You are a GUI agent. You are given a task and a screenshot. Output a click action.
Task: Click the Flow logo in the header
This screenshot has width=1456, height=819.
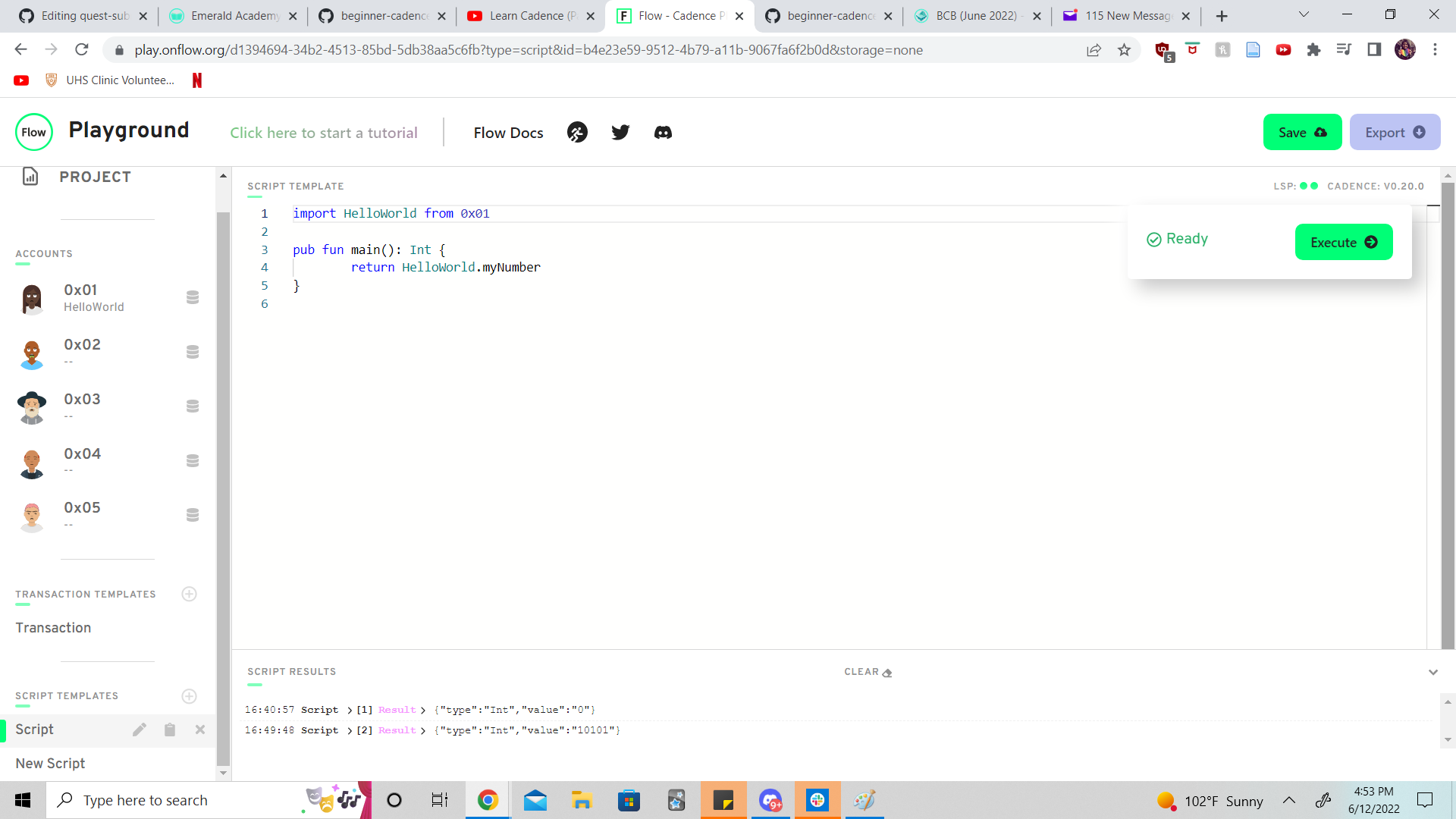point(33,131)
